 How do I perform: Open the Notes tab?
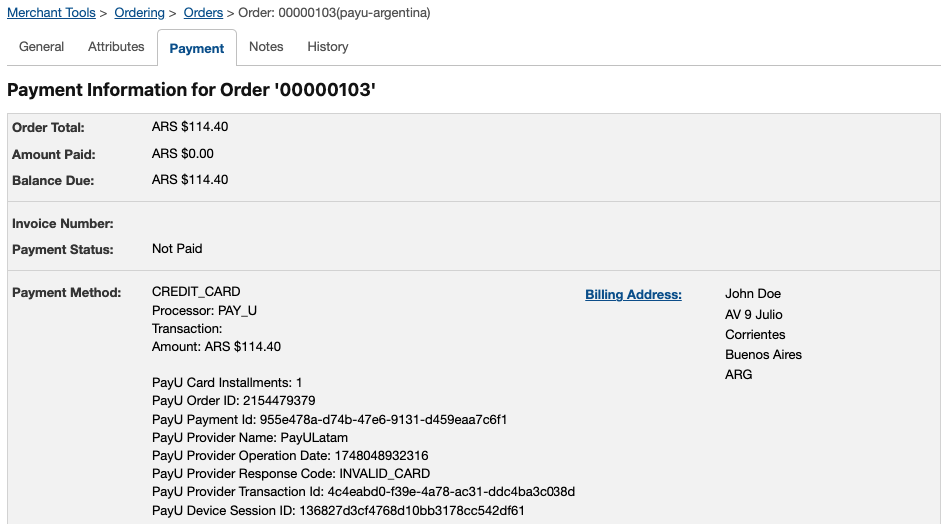coord(266,47)
